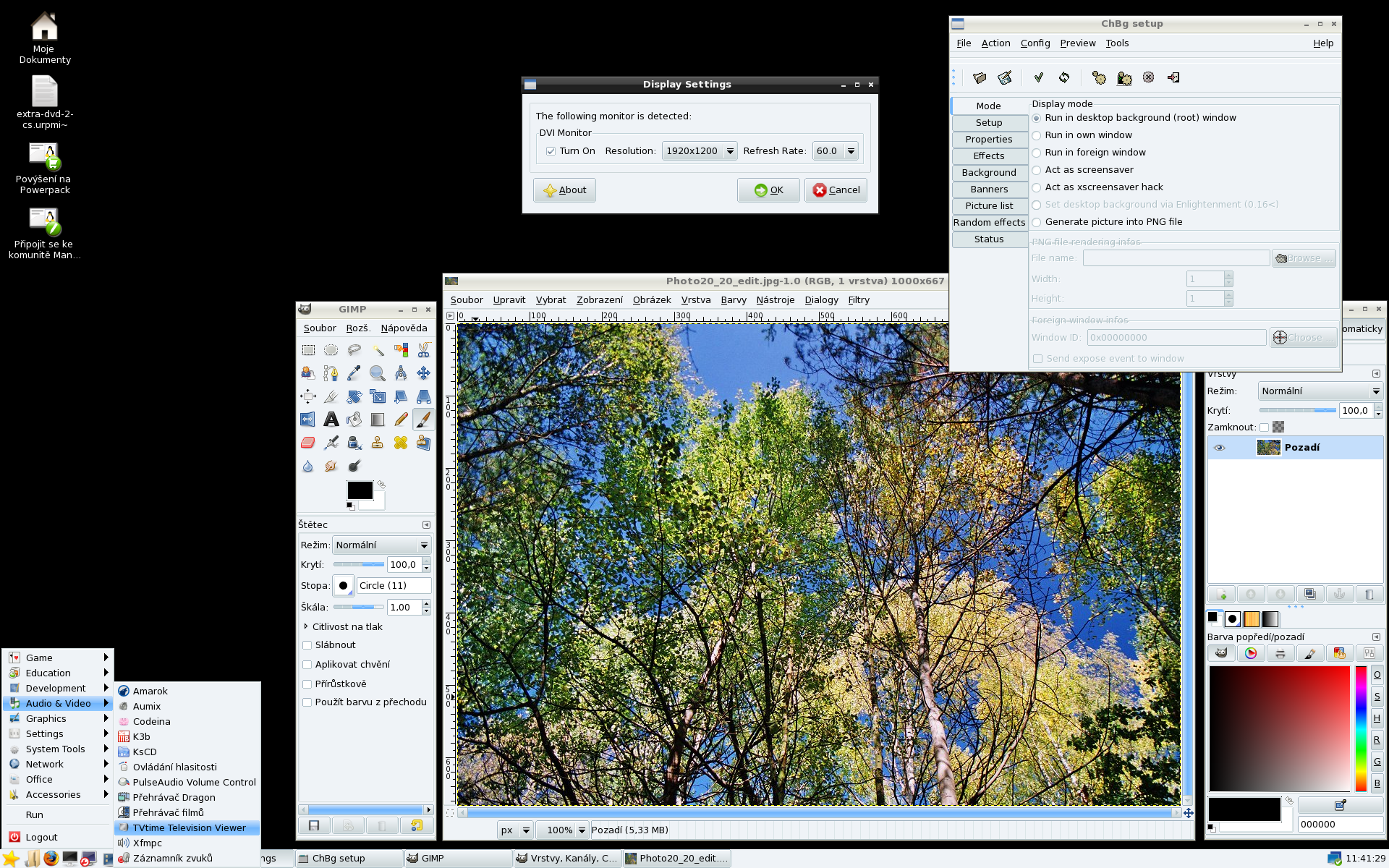This screenshot has height=868, width=1389.
Task: Open px unit dropdown in image statusbar
Action: pyautogui.click(x=515, y=830)
